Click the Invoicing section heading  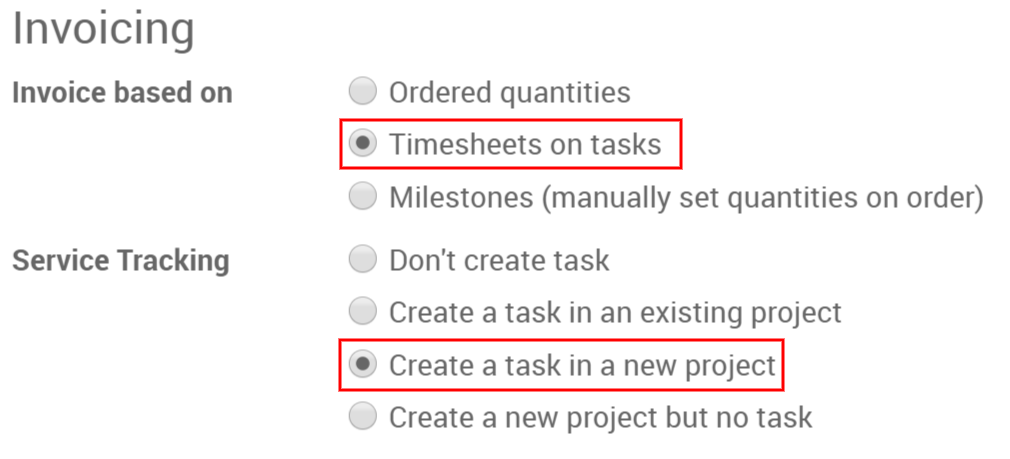(103, 30)
